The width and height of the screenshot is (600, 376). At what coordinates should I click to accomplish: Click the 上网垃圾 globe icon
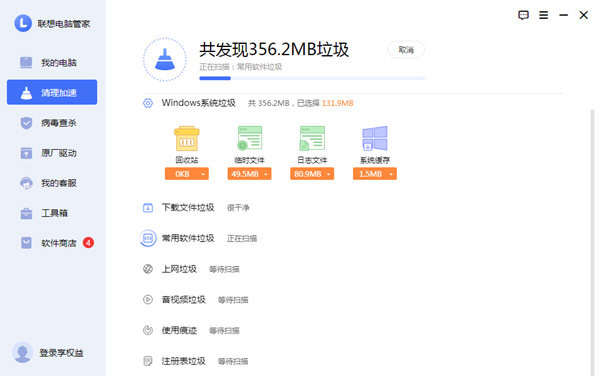click(x=148, y=269)
